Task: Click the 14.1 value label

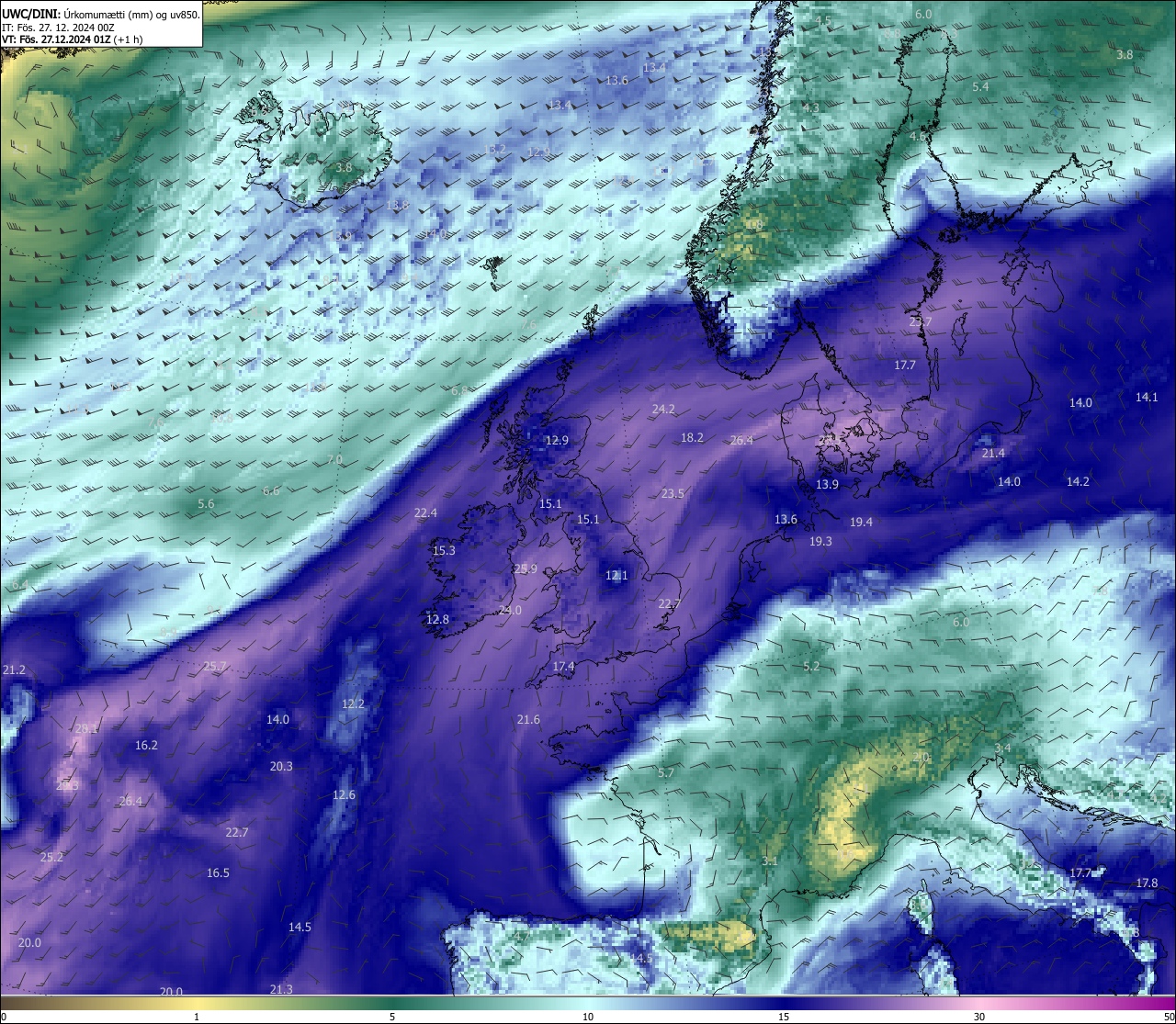Action: (1147, 397)
